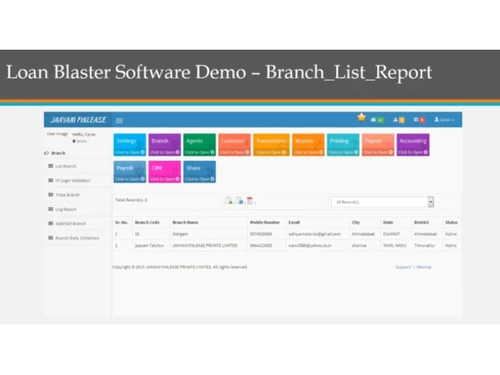Screen dimensions: 500x375
Task: Click the gmail.com email cell
Action: pyautogui.click(x=314, y=234)
